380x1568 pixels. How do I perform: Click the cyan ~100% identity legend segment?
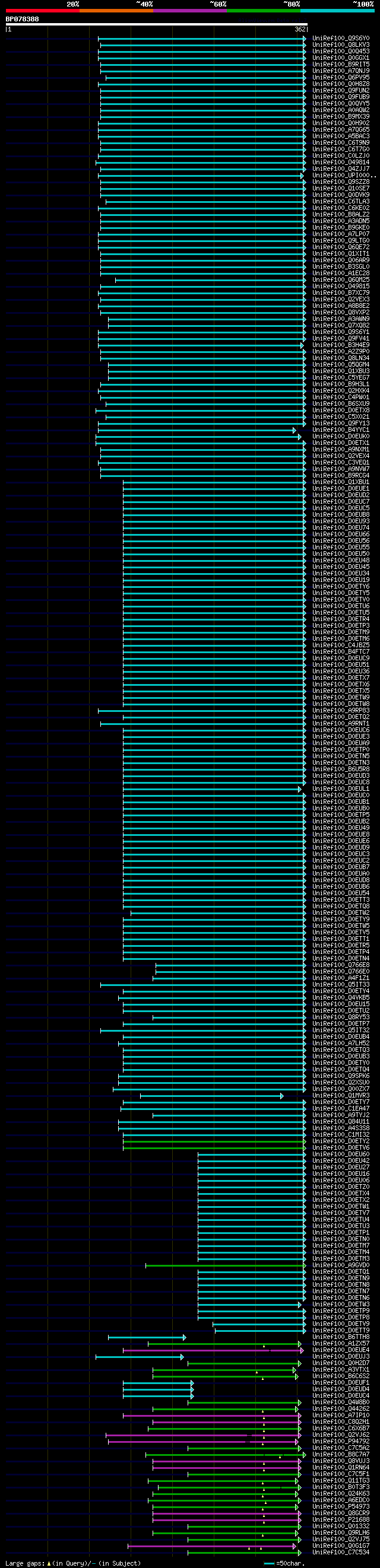pos(337,10)
